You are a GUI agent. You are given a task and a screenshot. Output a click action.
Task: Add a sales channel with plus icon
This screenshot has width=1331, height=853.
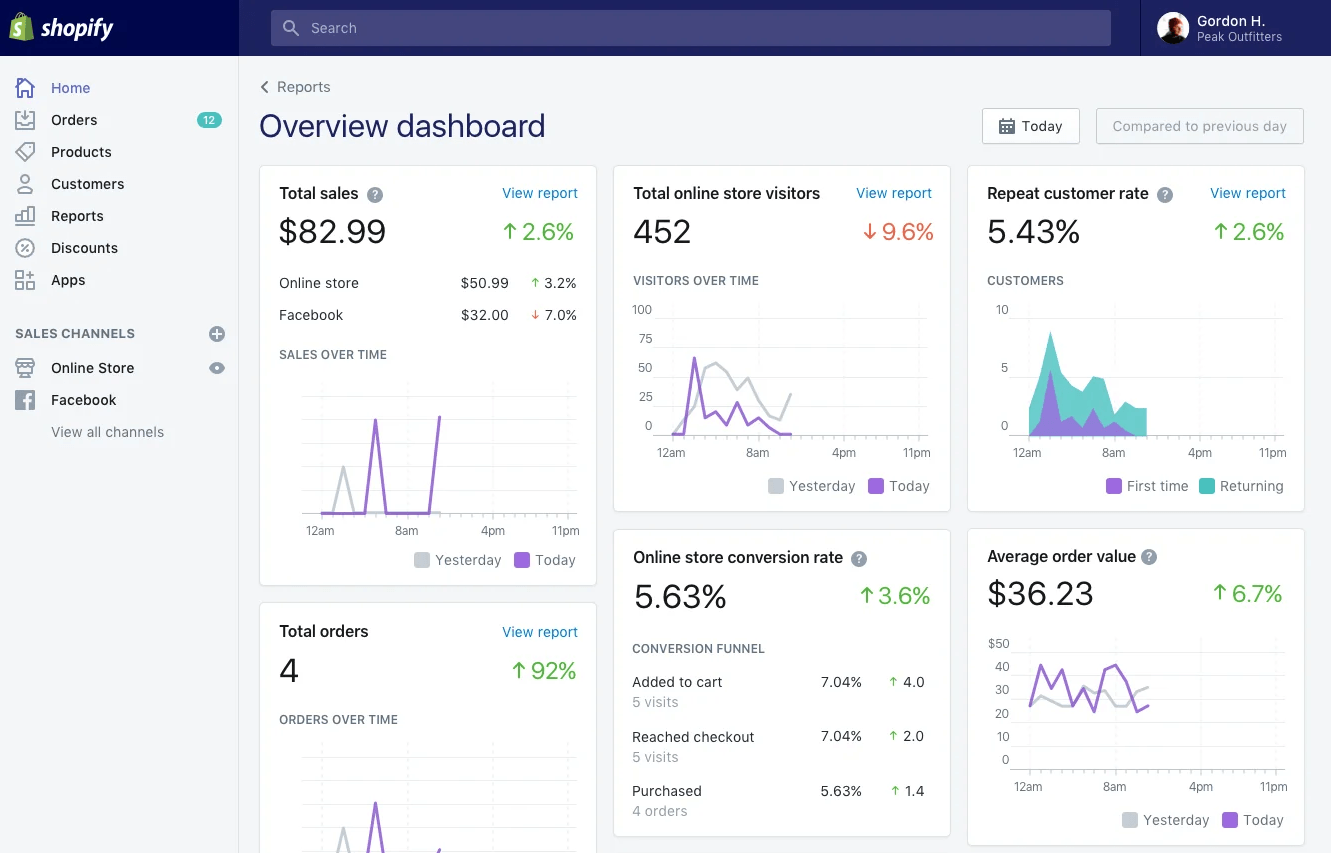click(x=217, y=334)
